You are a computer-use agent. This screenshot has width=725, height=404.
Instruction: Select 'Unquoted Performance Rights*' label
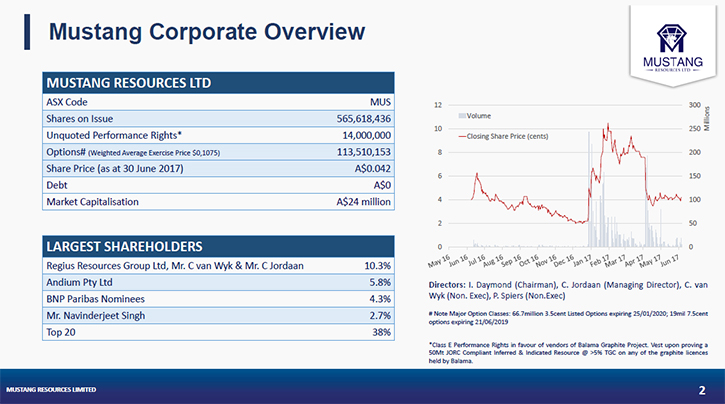(x=114, y=135)
